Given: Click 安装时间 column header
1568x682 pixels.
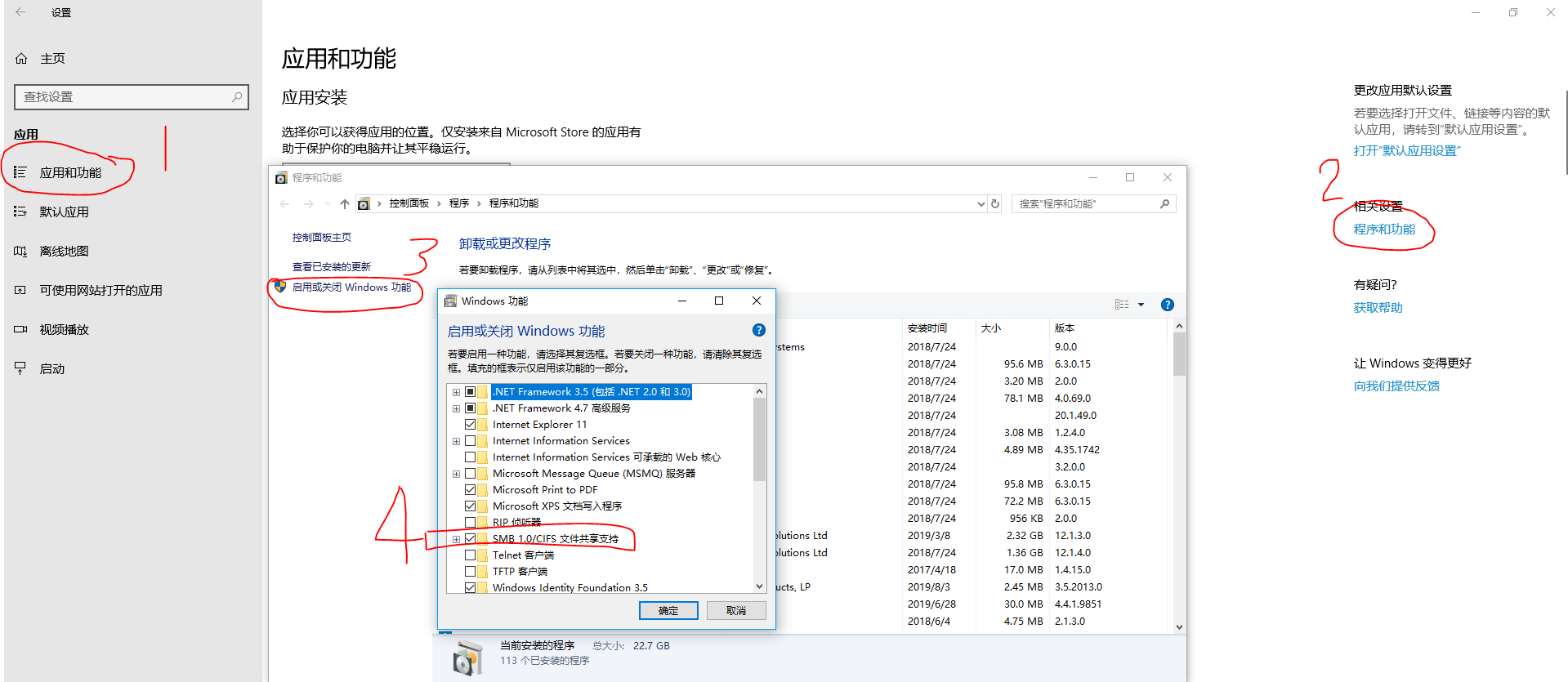Looking at the screenshot, I should pyautogui.click(x=938, y=328).
